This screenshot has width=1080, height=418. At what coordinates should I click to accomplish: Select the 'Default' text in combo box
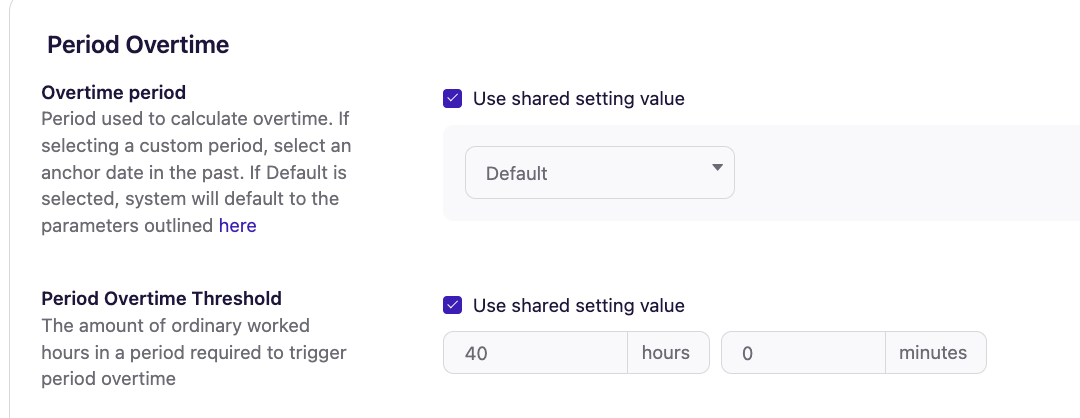click(516, 173)
